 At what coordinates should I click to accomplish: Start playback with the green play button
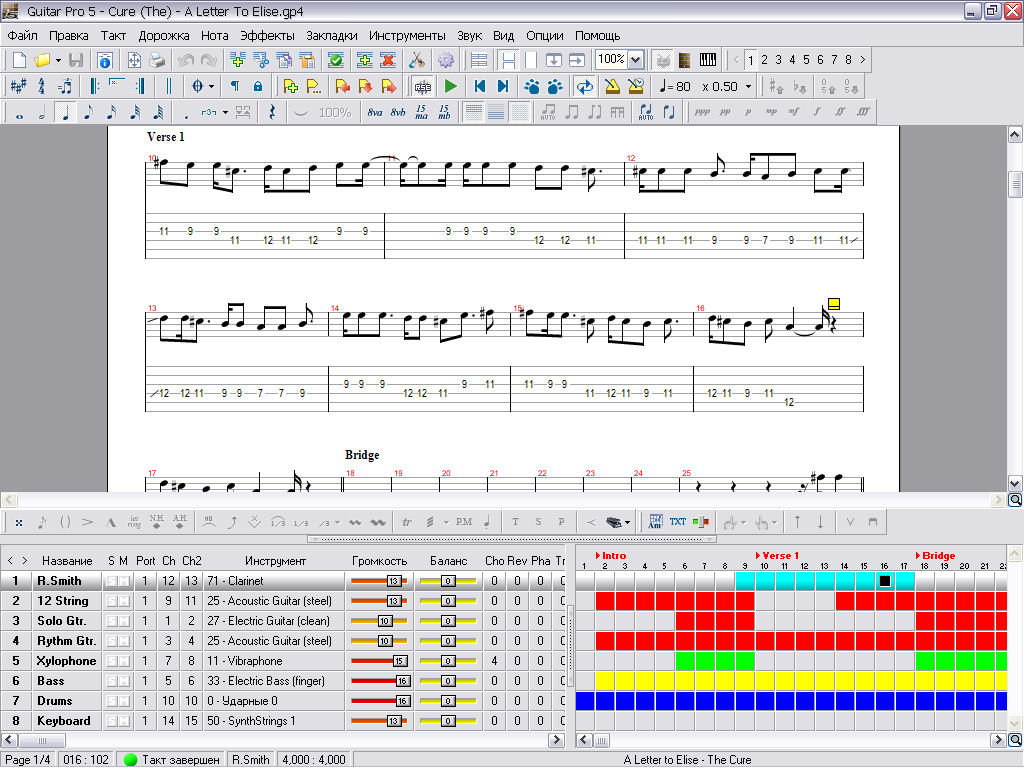[450, 86]
